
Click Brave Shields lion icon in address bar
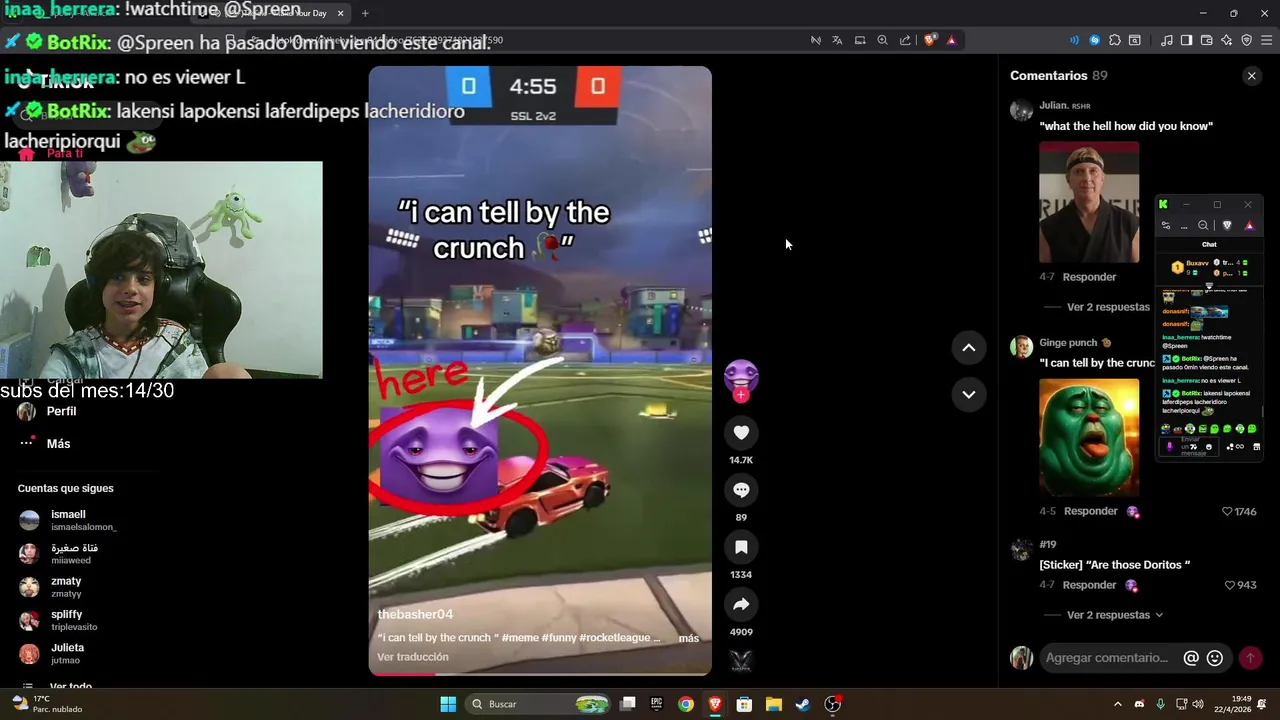click(930, 40)
